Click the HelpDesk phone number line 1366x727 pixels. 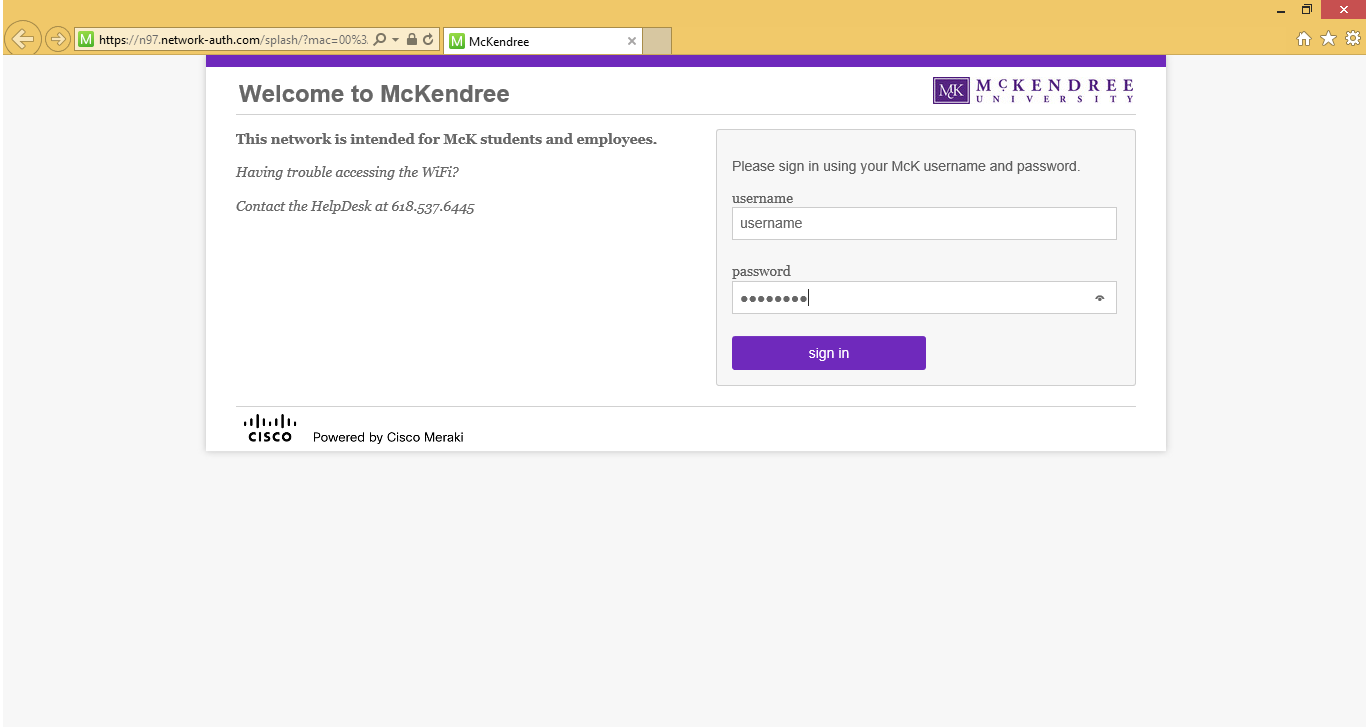(355, 207)
